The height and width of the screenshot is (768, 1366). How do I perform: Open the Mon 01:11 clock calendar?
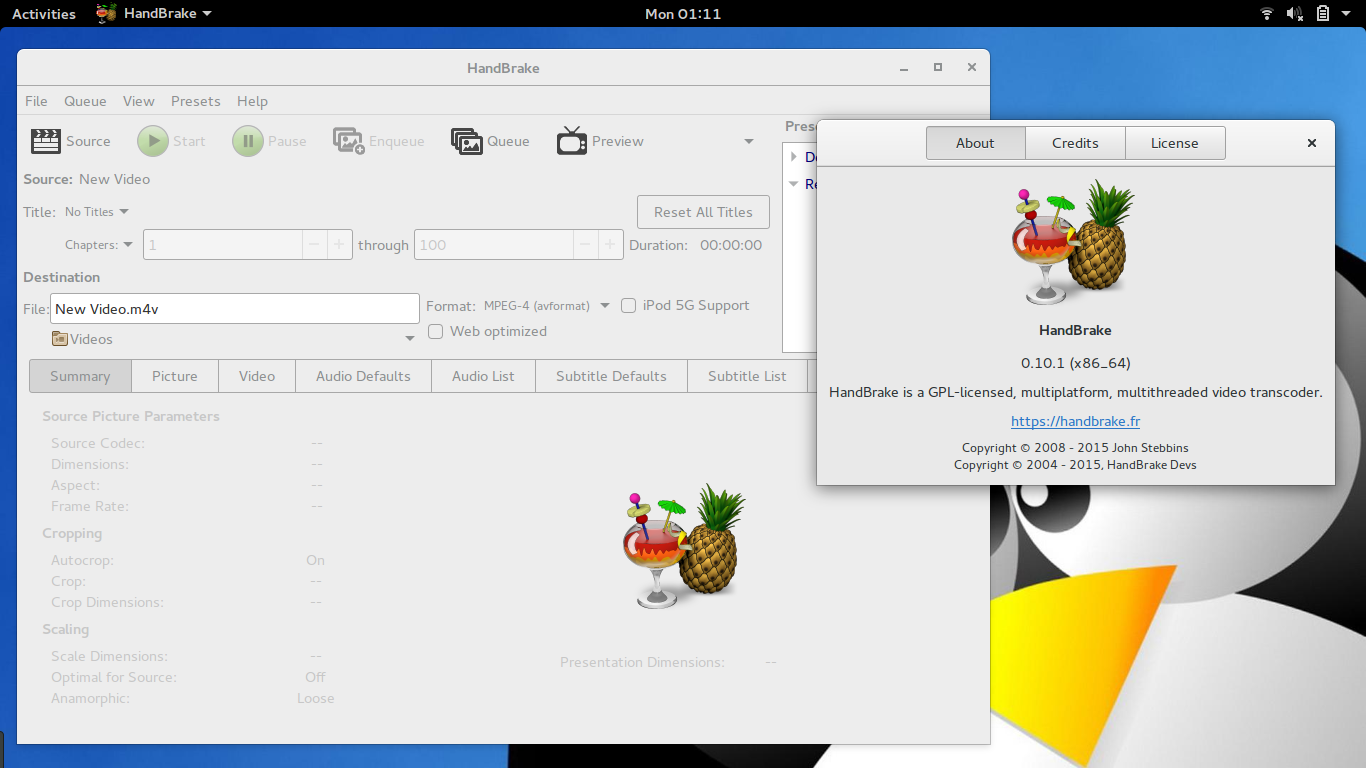683,14
